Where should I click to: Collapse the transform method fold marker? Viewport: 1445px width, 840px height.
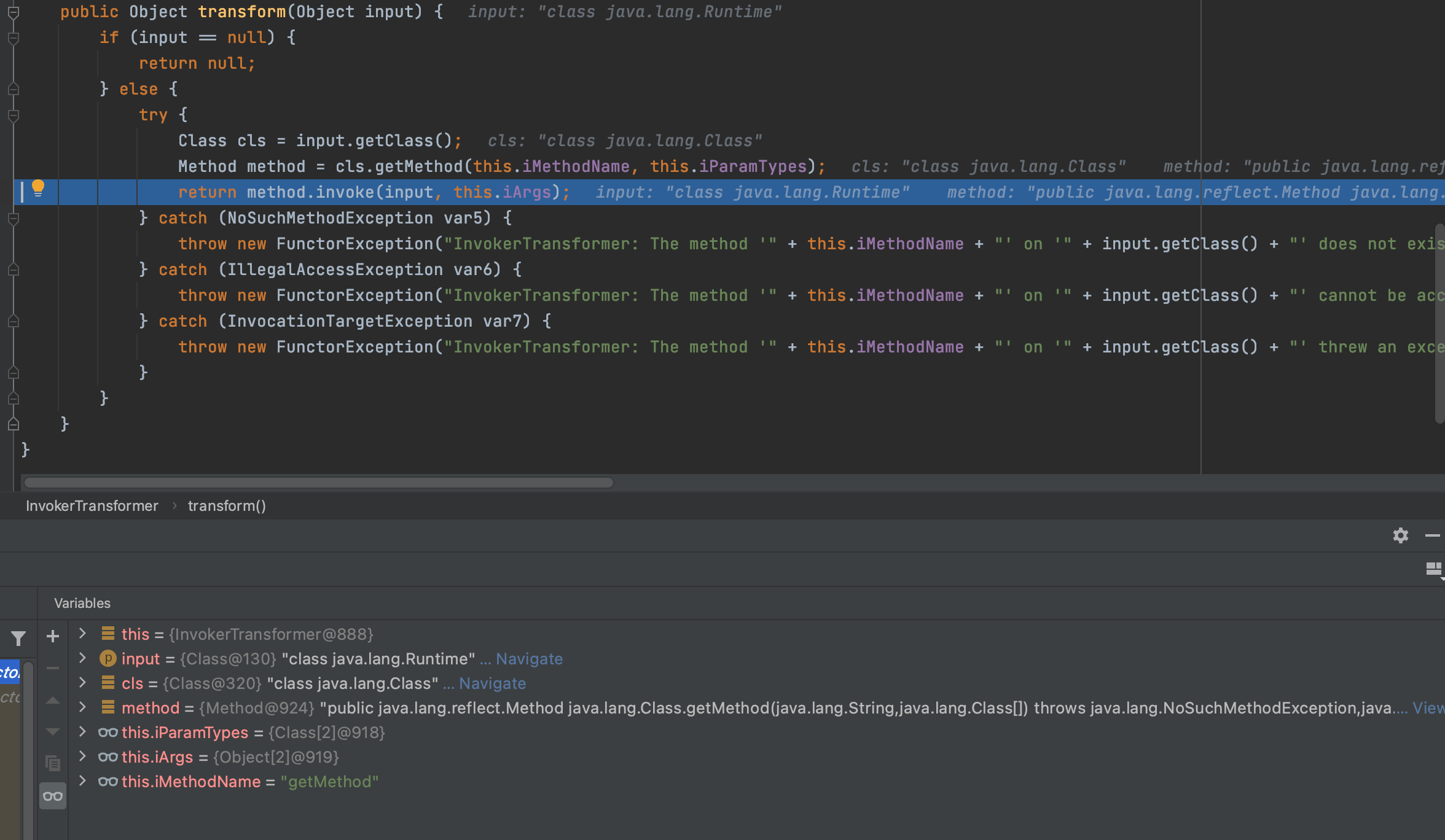pyautogui.click(x=13, y=12)
